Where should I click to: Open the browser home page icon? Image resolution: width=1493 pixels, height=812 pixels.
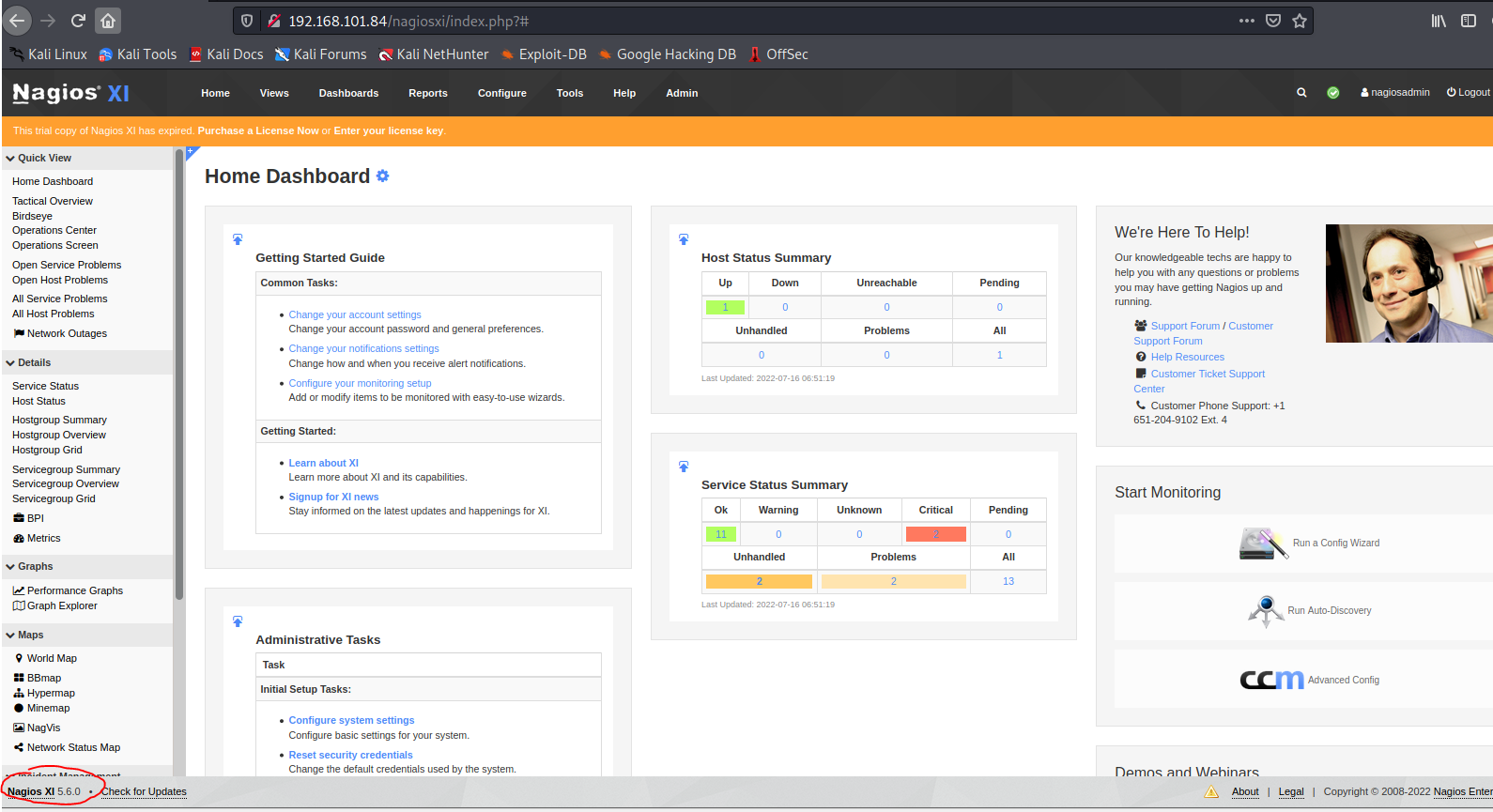pos(108,21)
